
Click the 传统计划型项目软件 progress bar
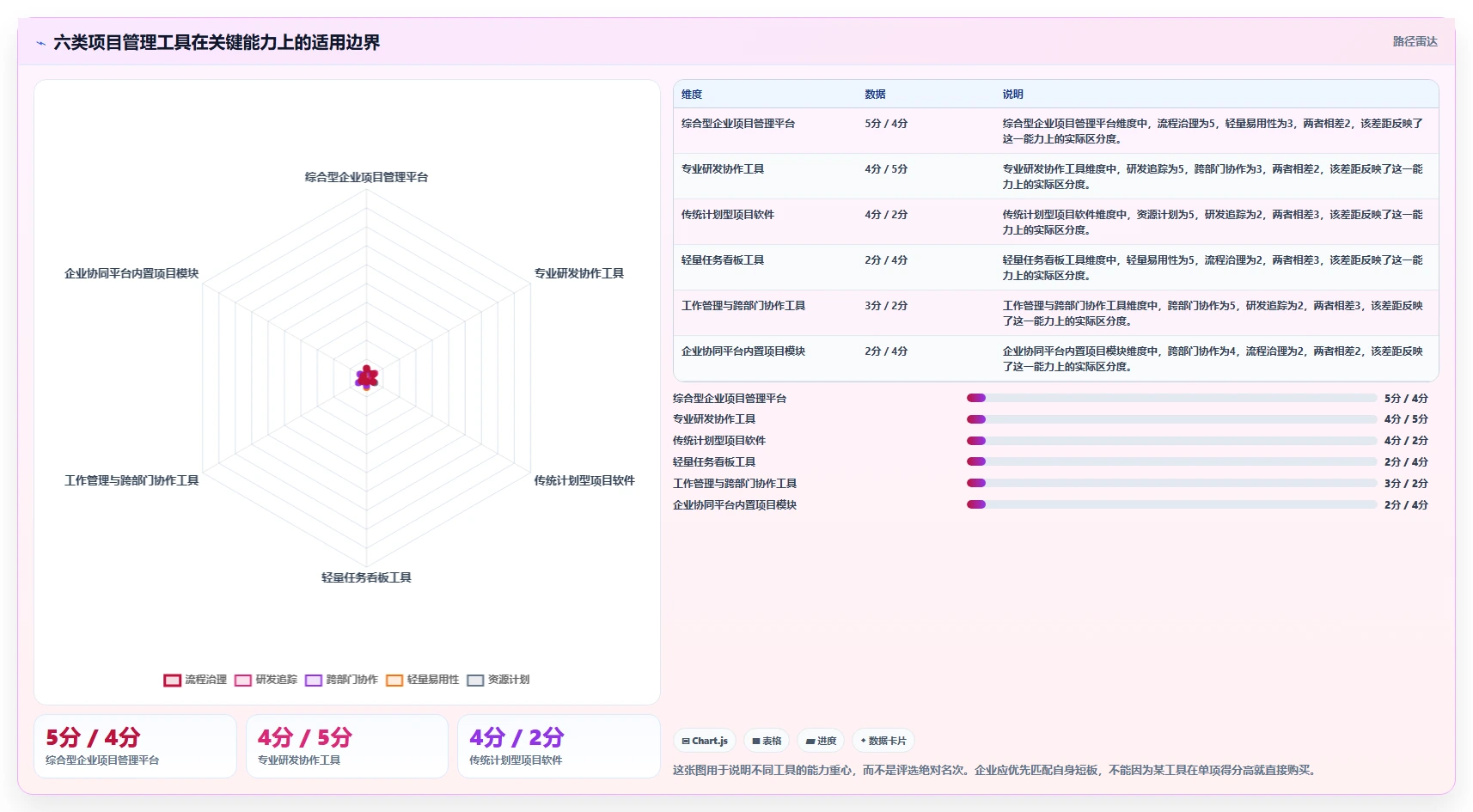1171,441
